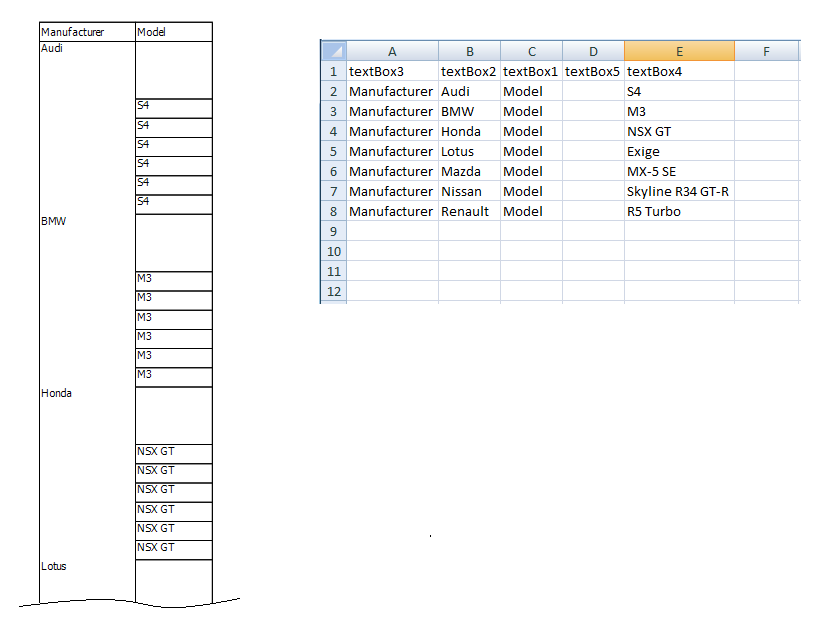Select row 5 header in the spreadsheet
The image size is (830, 642).
click(333, 151)
